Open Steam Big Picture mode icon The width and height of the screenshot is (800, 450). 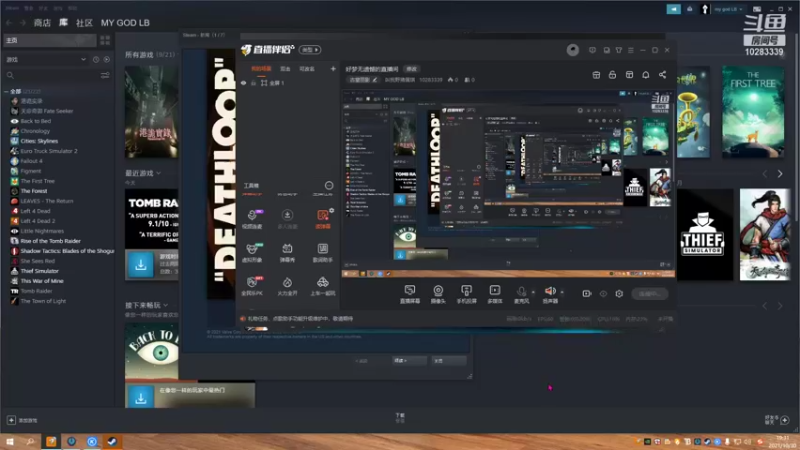tap(757, 9)
